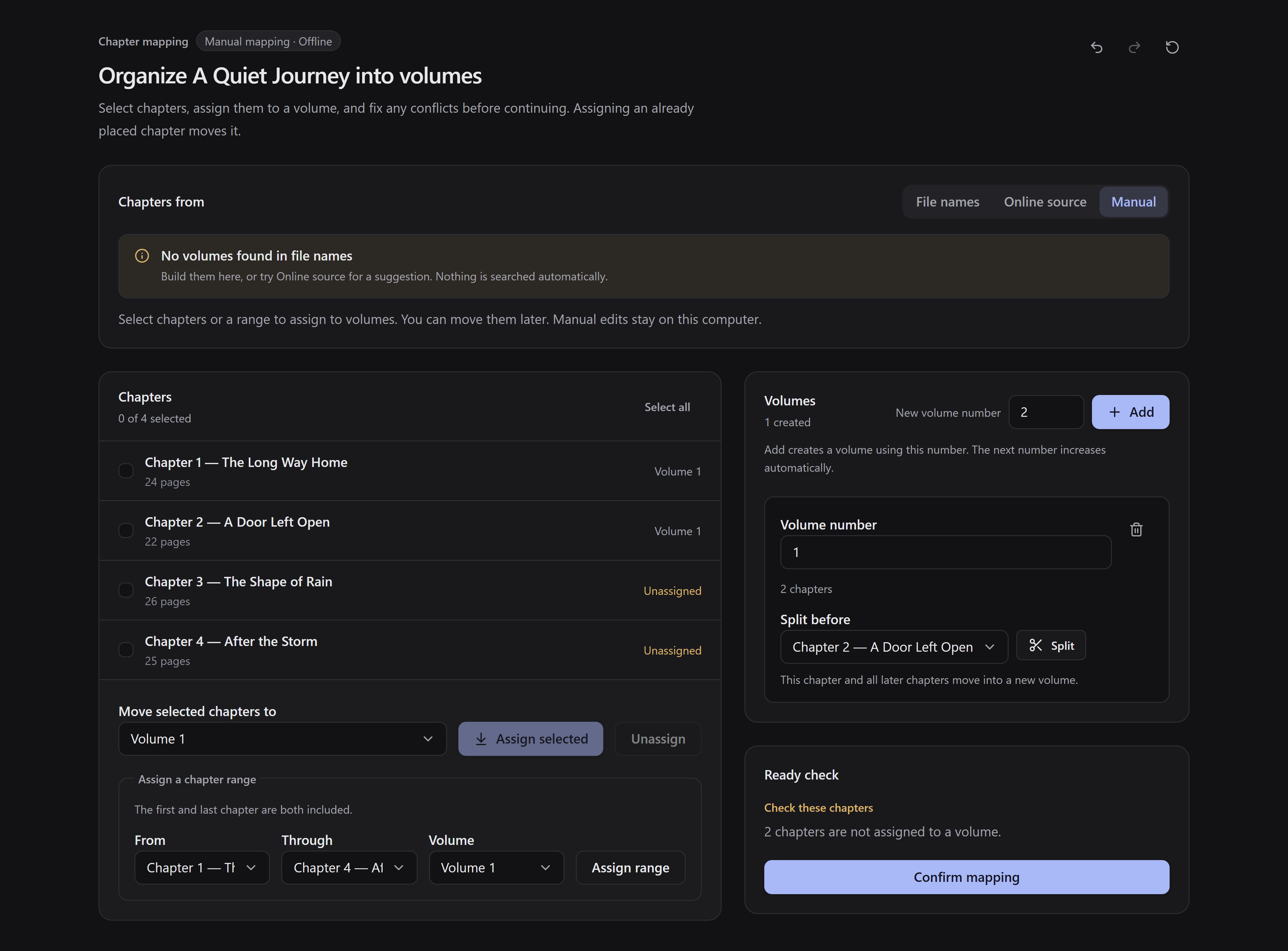Click Confirm mapping
This screenshot has width=1288, height=951.
(x=966, y=877)
